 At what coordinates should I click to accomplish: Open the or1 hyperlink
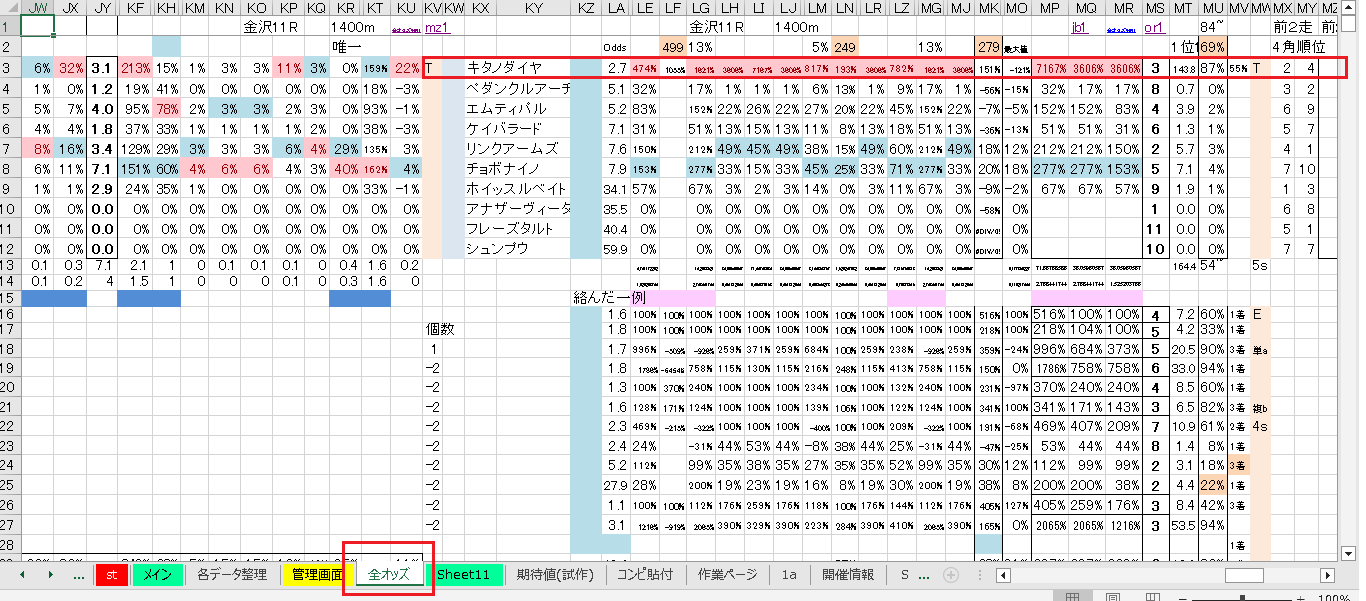(1153, 28)
